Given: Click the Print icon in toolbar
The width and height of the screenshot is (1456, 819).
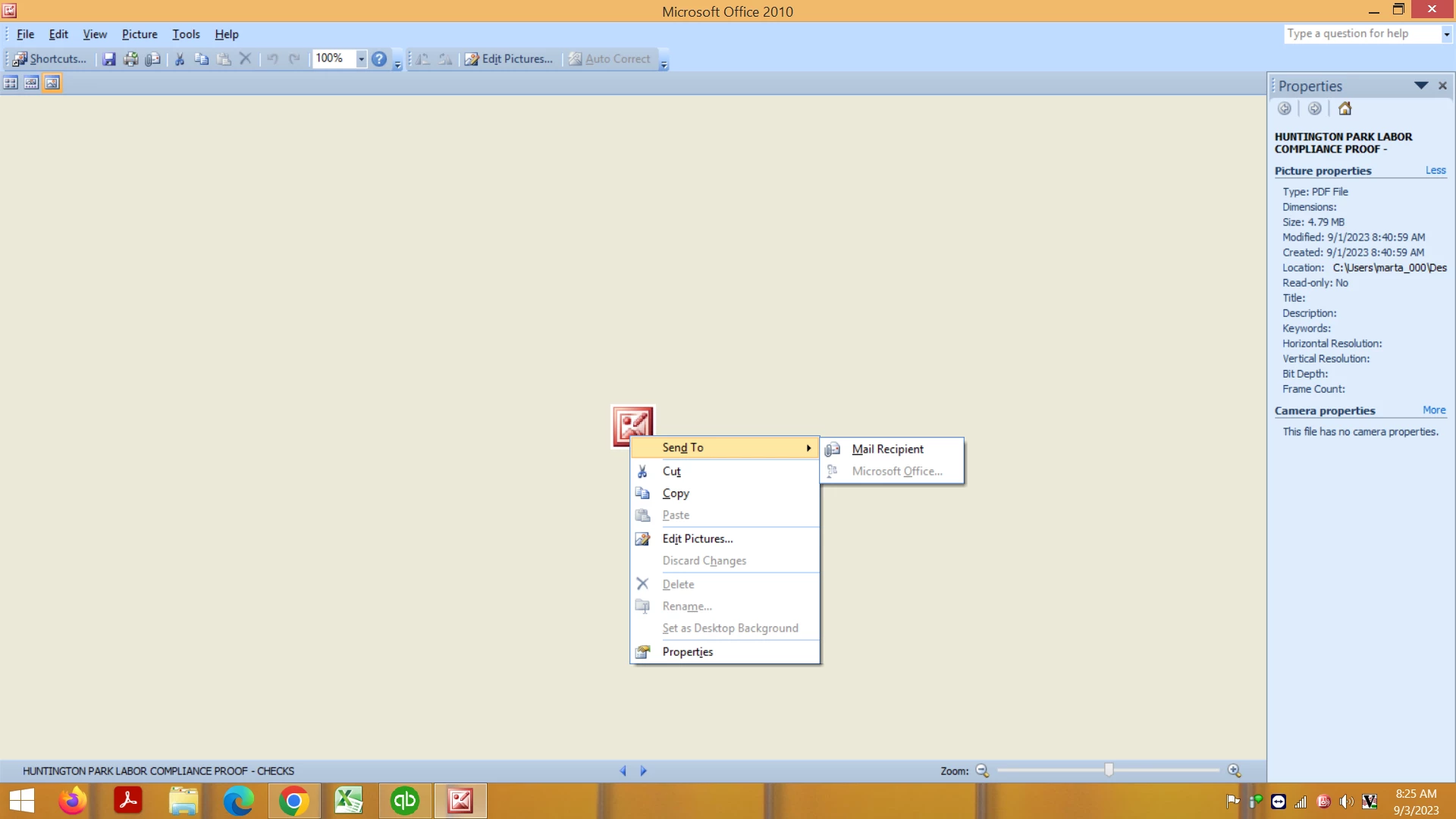Looking at the screenshot, I should pos(130,59).
